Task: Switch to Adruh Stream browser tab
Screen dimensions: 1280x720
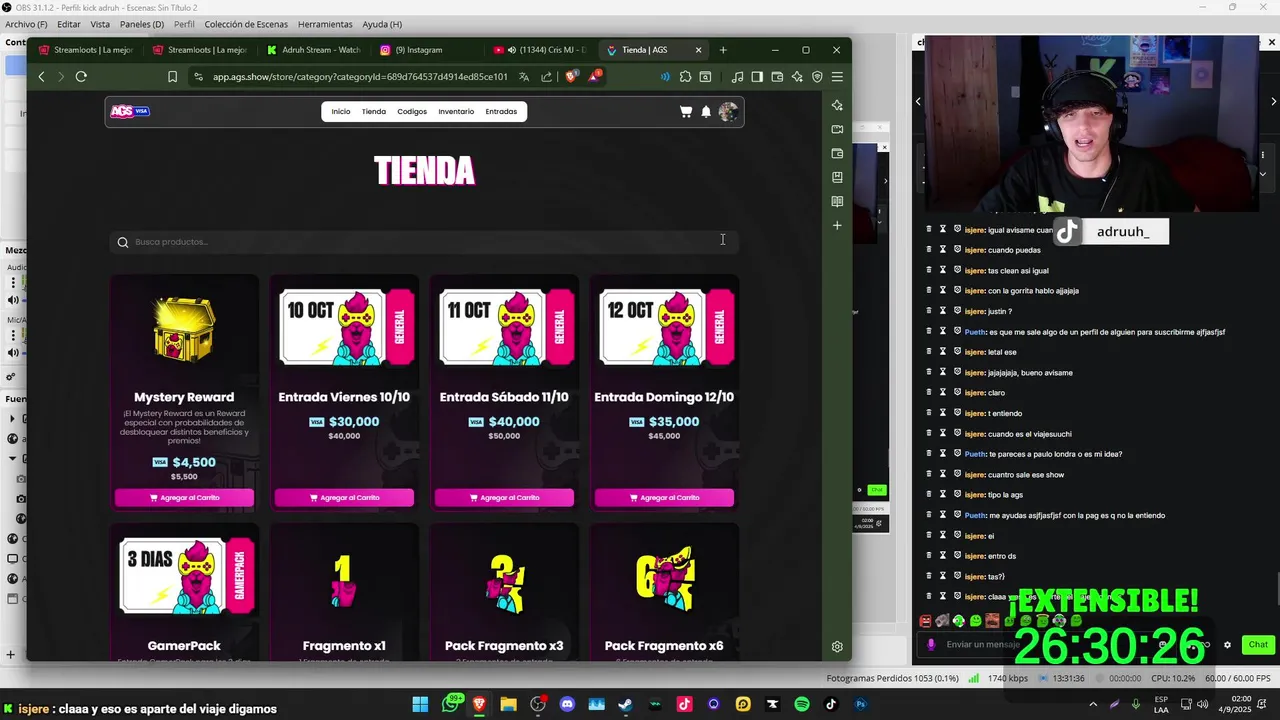Action: point(313,50)
